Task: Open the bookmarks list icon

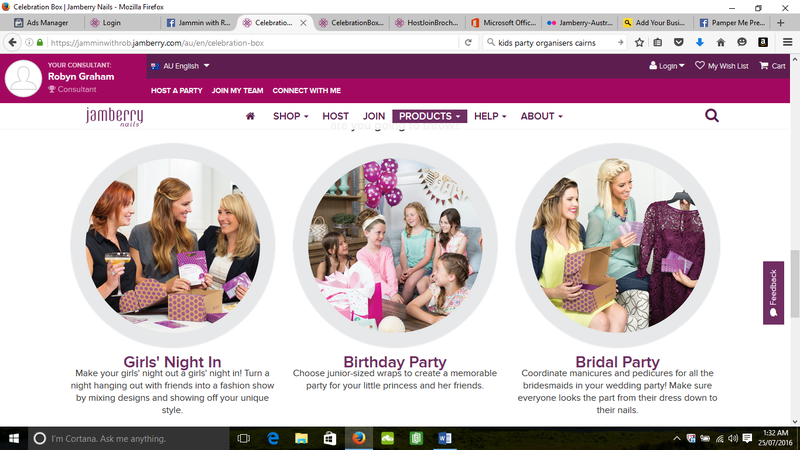Action: 658,42
